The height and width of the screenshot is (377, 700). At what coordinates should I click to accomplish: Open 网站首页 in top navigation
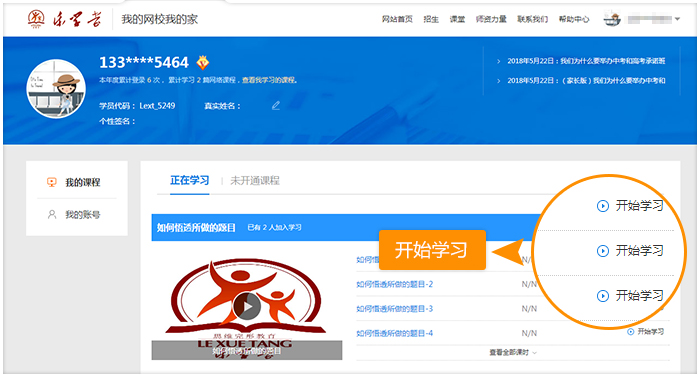[x=397, y=19]
